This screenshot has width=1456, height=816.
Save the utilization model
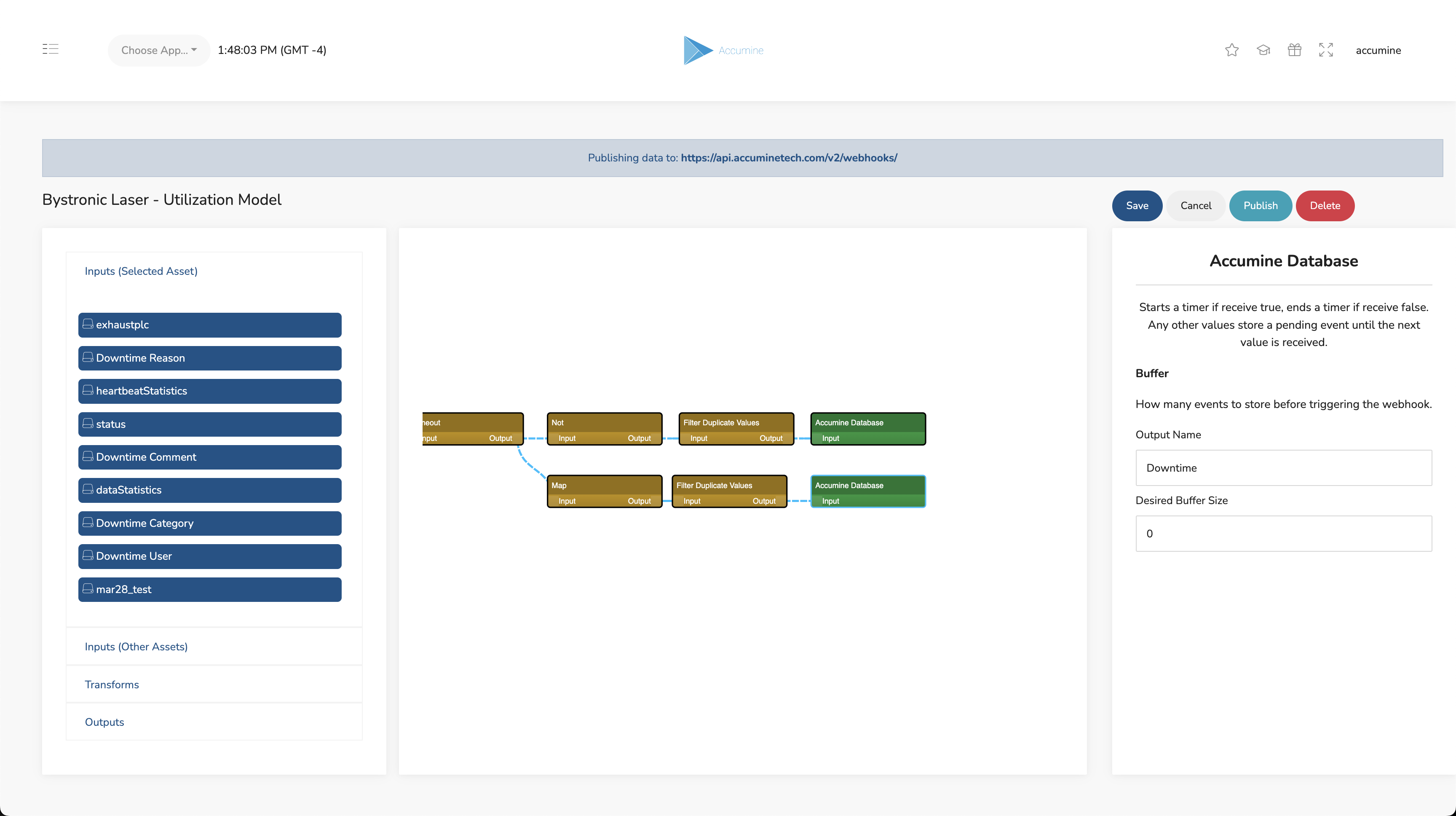point(1137,206)
